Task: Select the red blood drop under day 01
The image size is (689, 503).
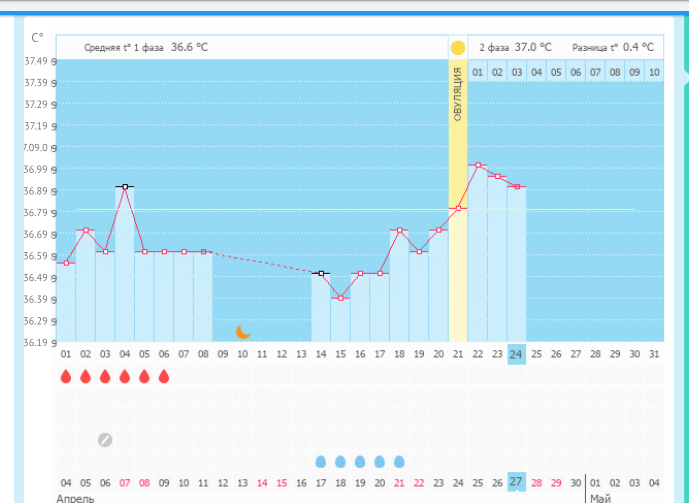Action: pos(66,377)
